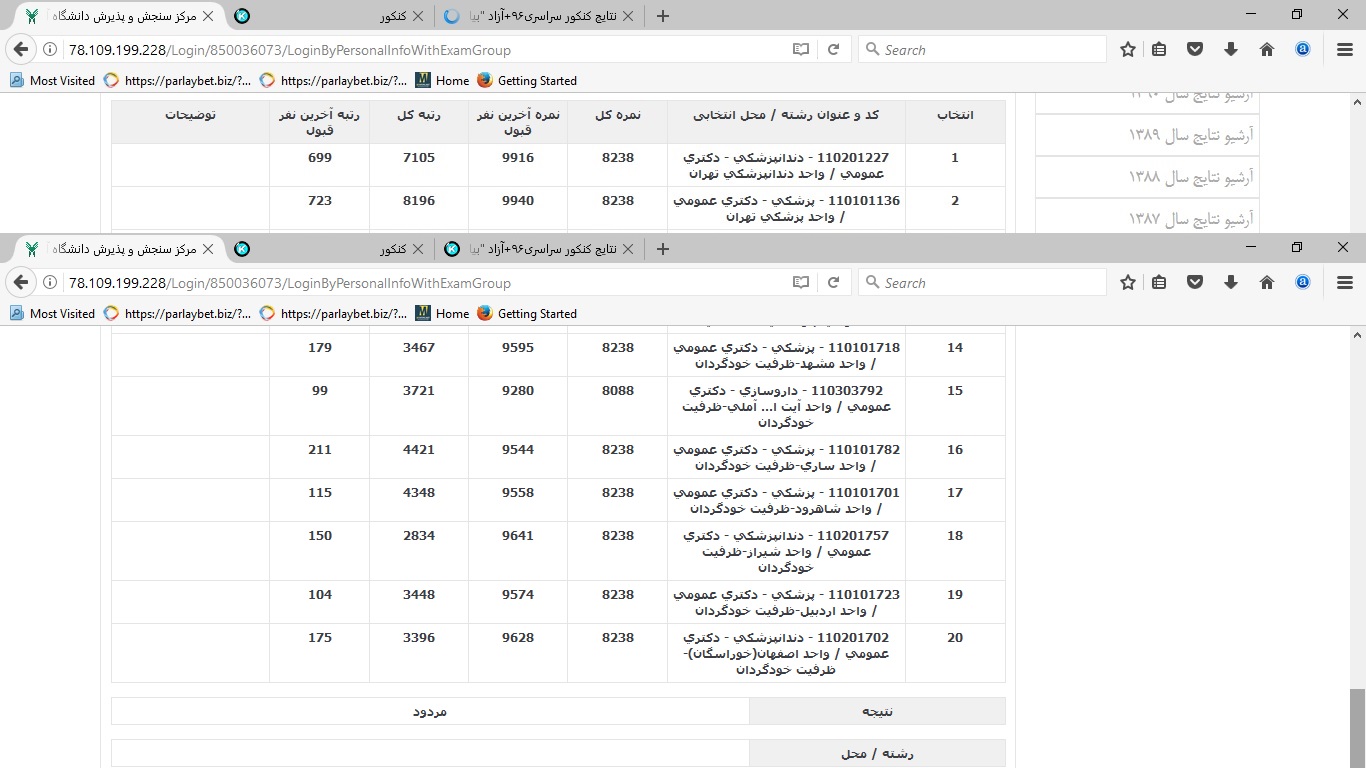Open Home bookmark in upper window

pyautogui.click(x=442, y=81)
